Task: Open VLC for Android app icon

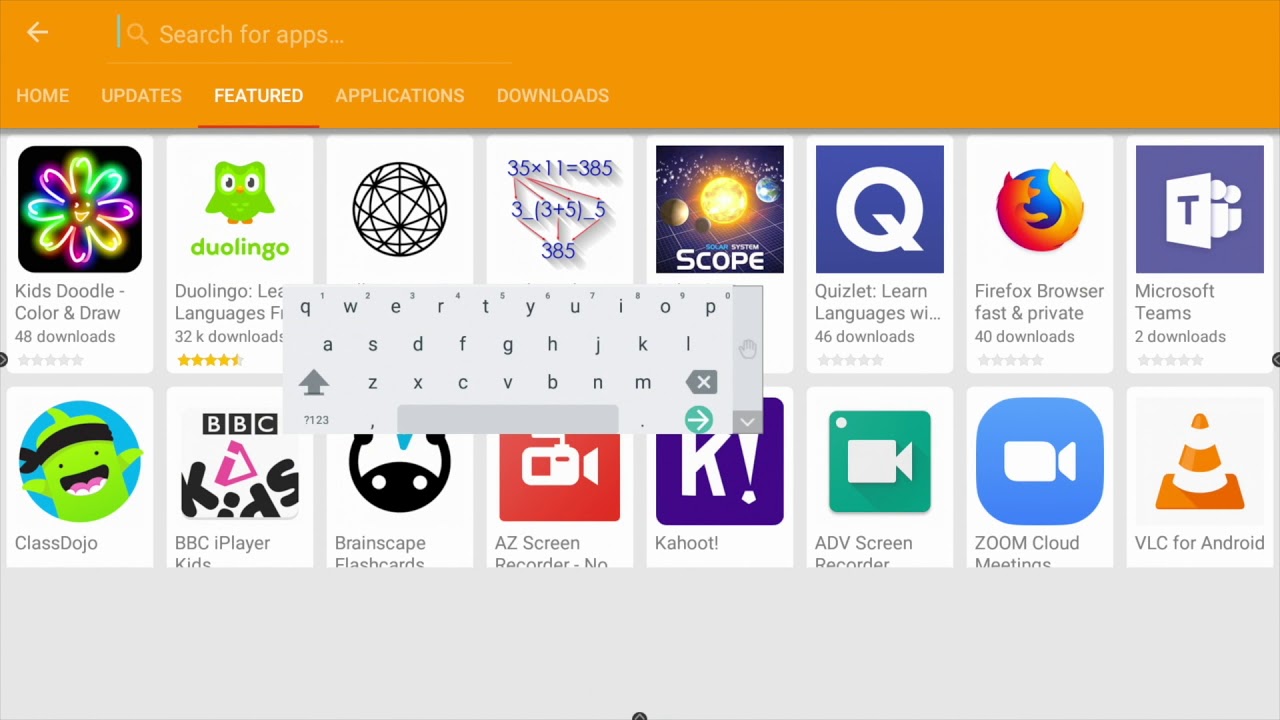Action: (1200, 461)
